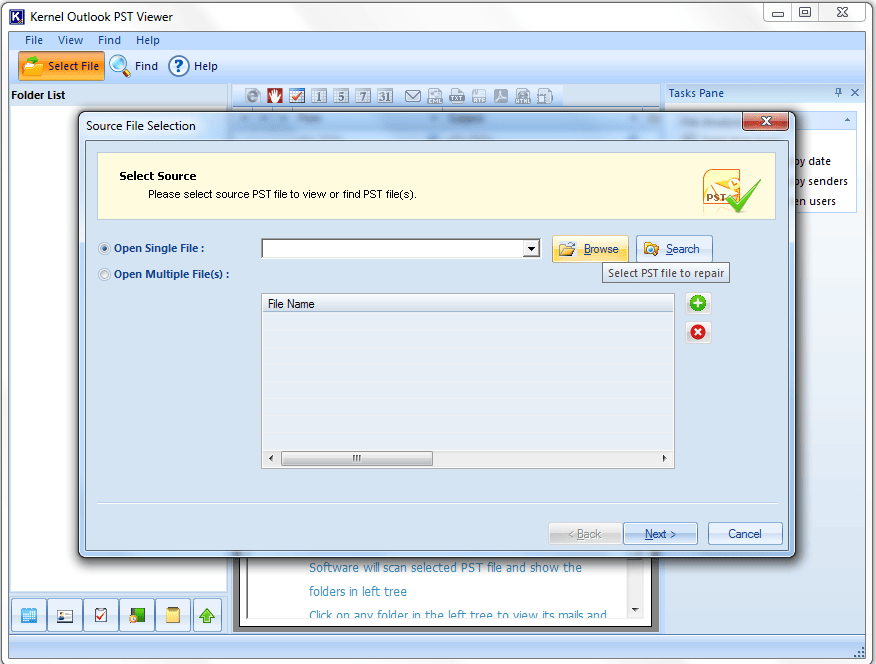Screen dimensions: 876x664
Task: Click the save as EML icon
Action: pyautogui.click(x=435, y=96)
